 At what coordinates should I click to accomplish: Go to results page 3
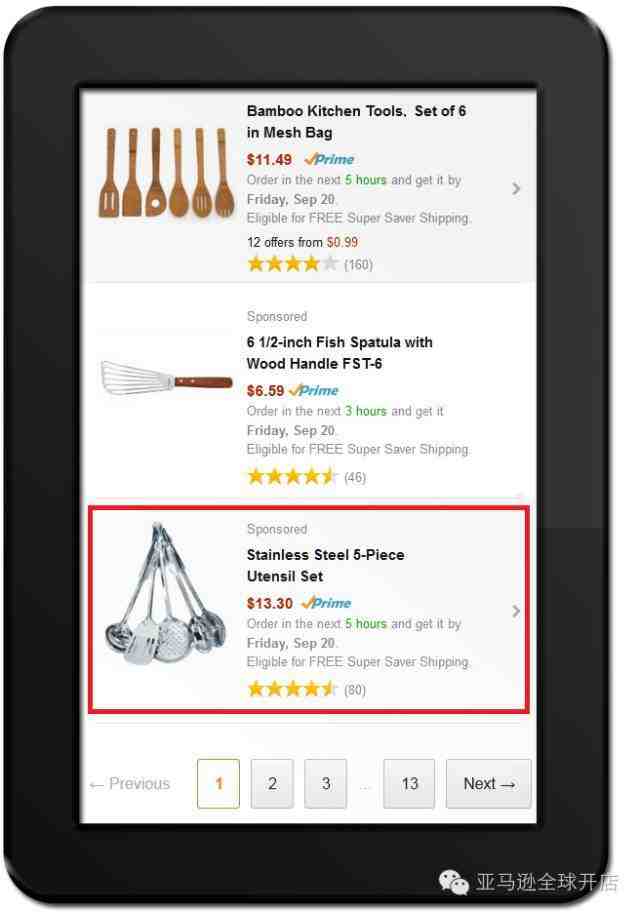(x=326, y=783)
